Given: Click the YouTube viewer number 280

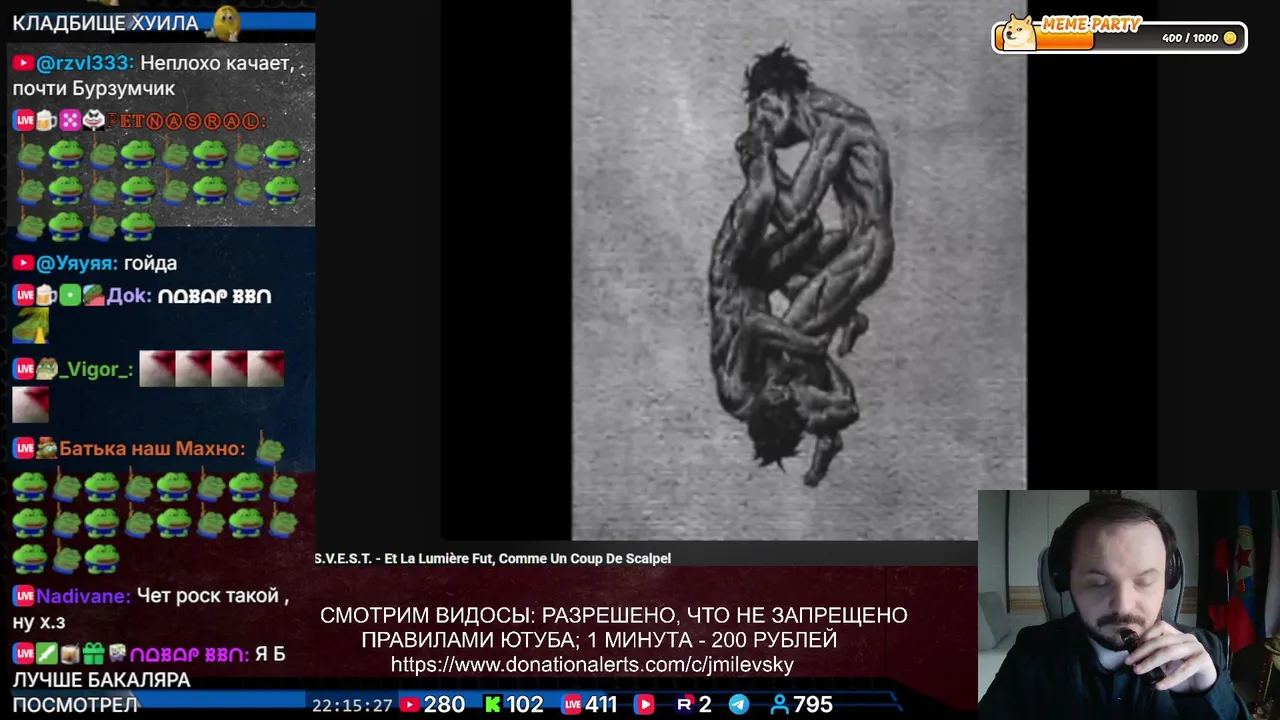Looking at the screenshot, I should (x=444, y=705).
